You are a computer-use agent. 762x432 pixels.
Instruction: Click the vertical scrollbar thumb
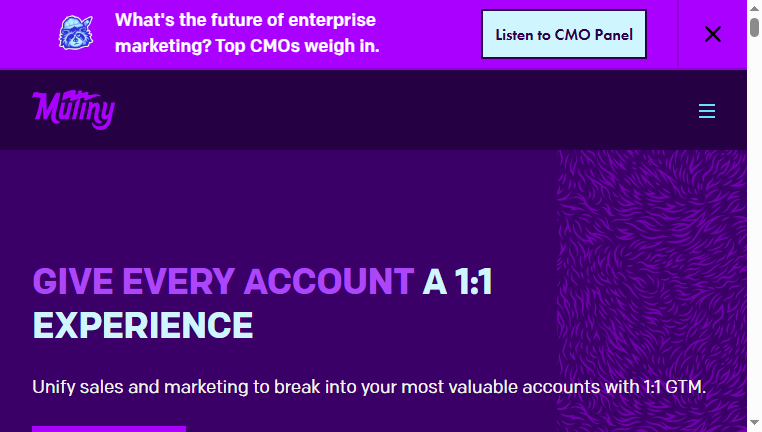754,27
